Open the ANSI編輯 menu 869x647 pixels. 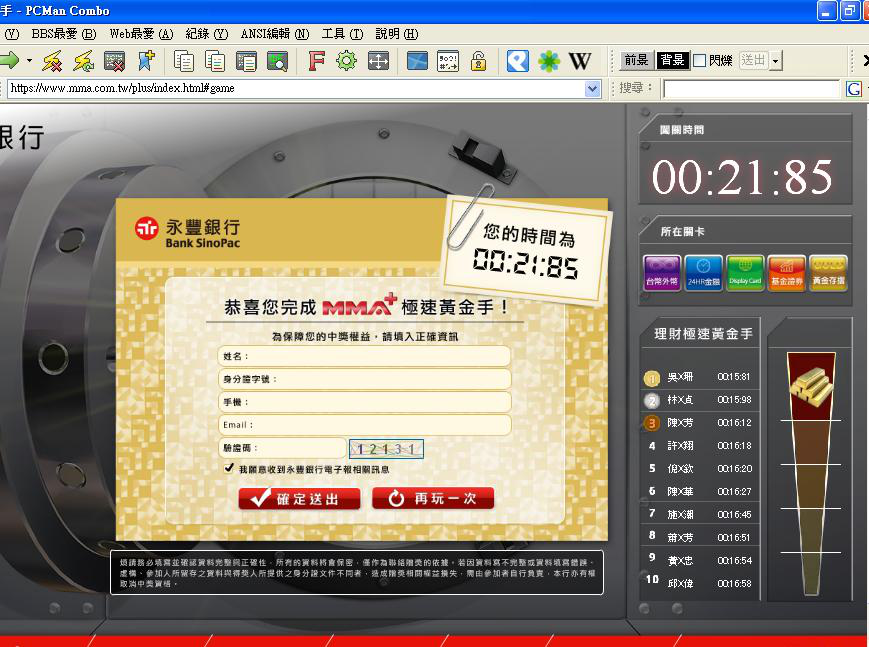275,34
